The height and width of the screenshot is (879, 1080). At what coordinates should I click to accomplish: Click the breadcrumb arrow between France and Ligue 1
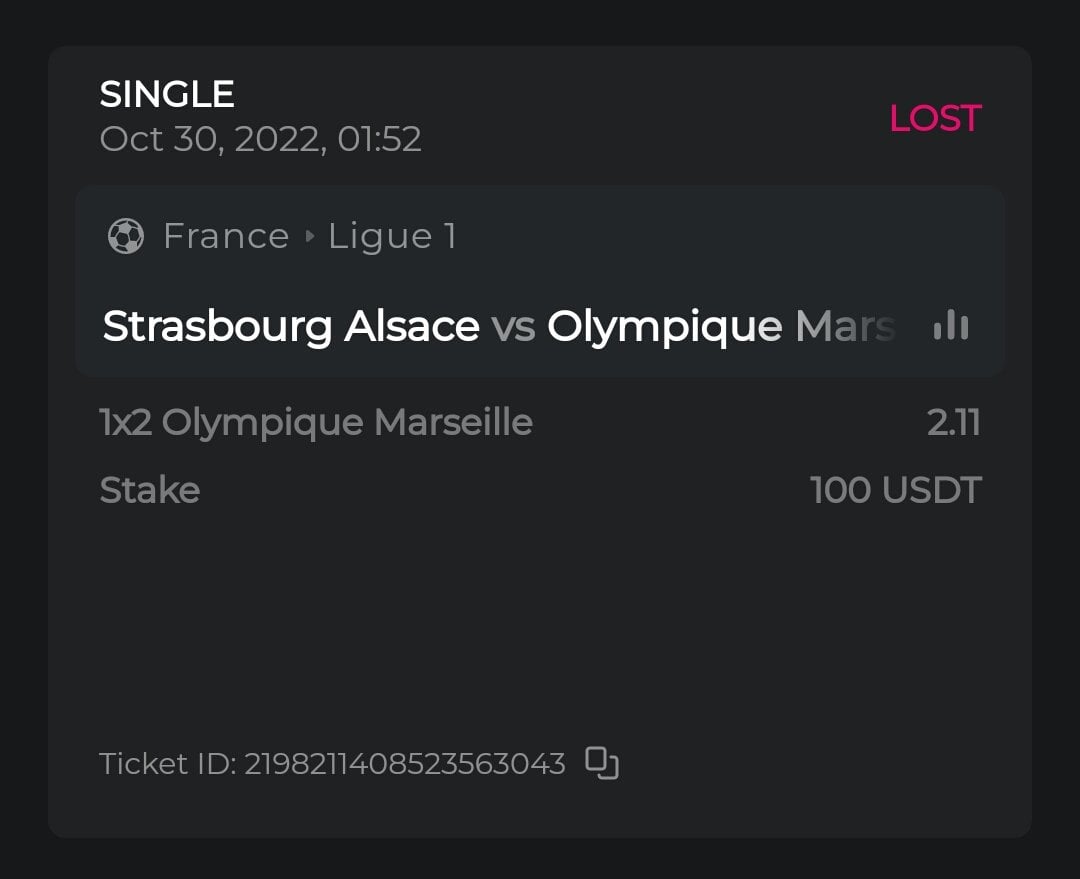coord(309,237)
